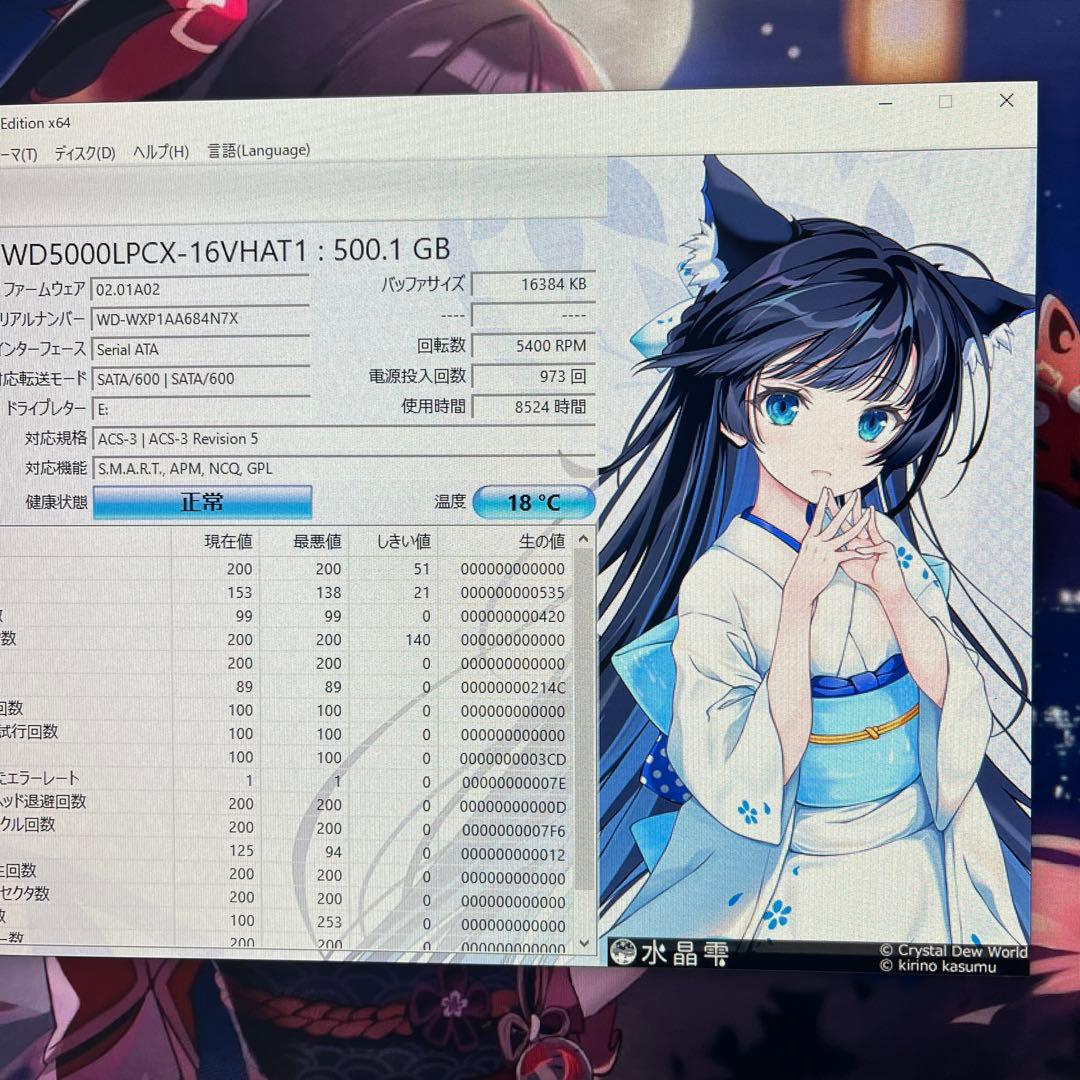Open the テーマ(T) menu

point(20,154)
